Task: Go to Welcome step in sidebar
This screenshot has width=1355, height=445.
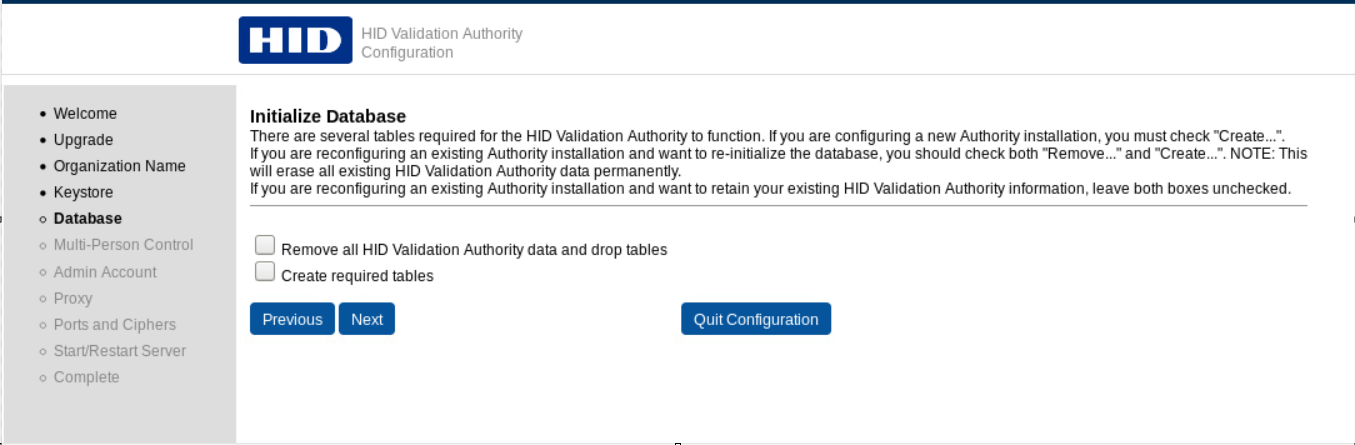Action: (85, 114)
